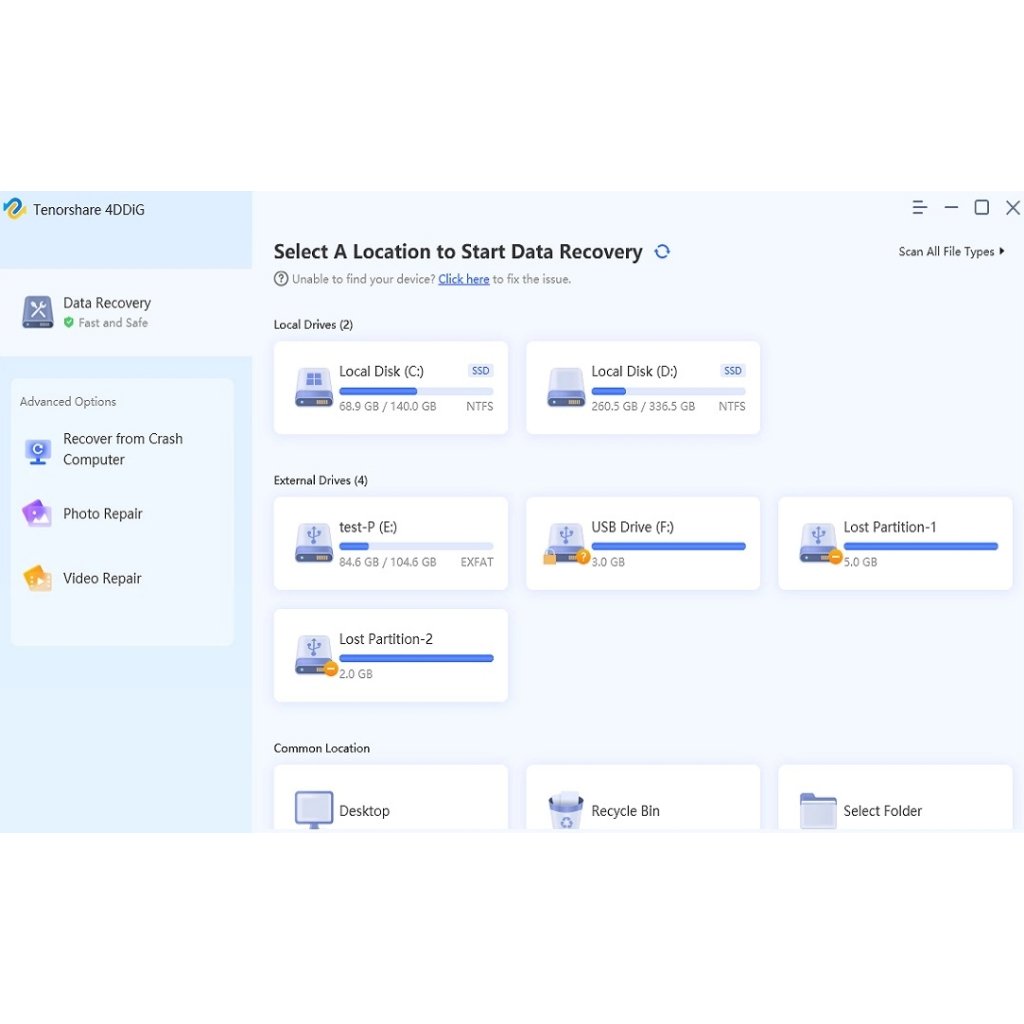Click the Video Repair icon
The image size is (1024, 1024).
(x=37, y=578)
